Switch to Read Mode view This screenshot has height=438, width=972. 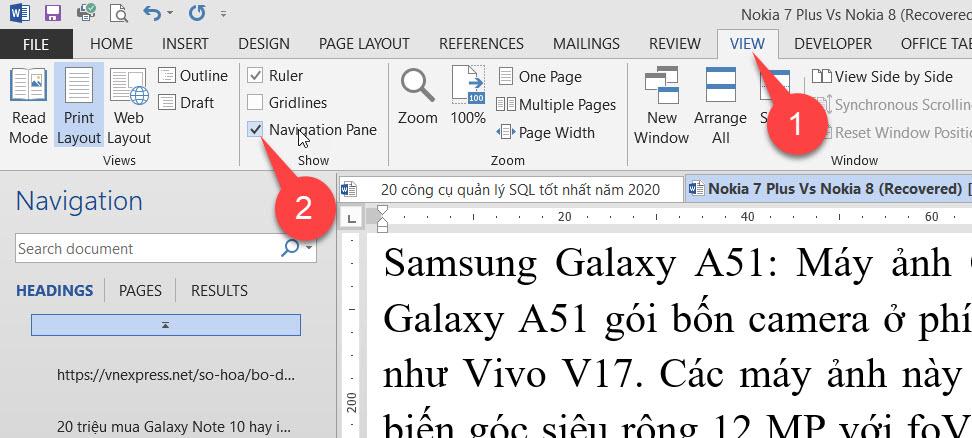[x=29, y=106]
